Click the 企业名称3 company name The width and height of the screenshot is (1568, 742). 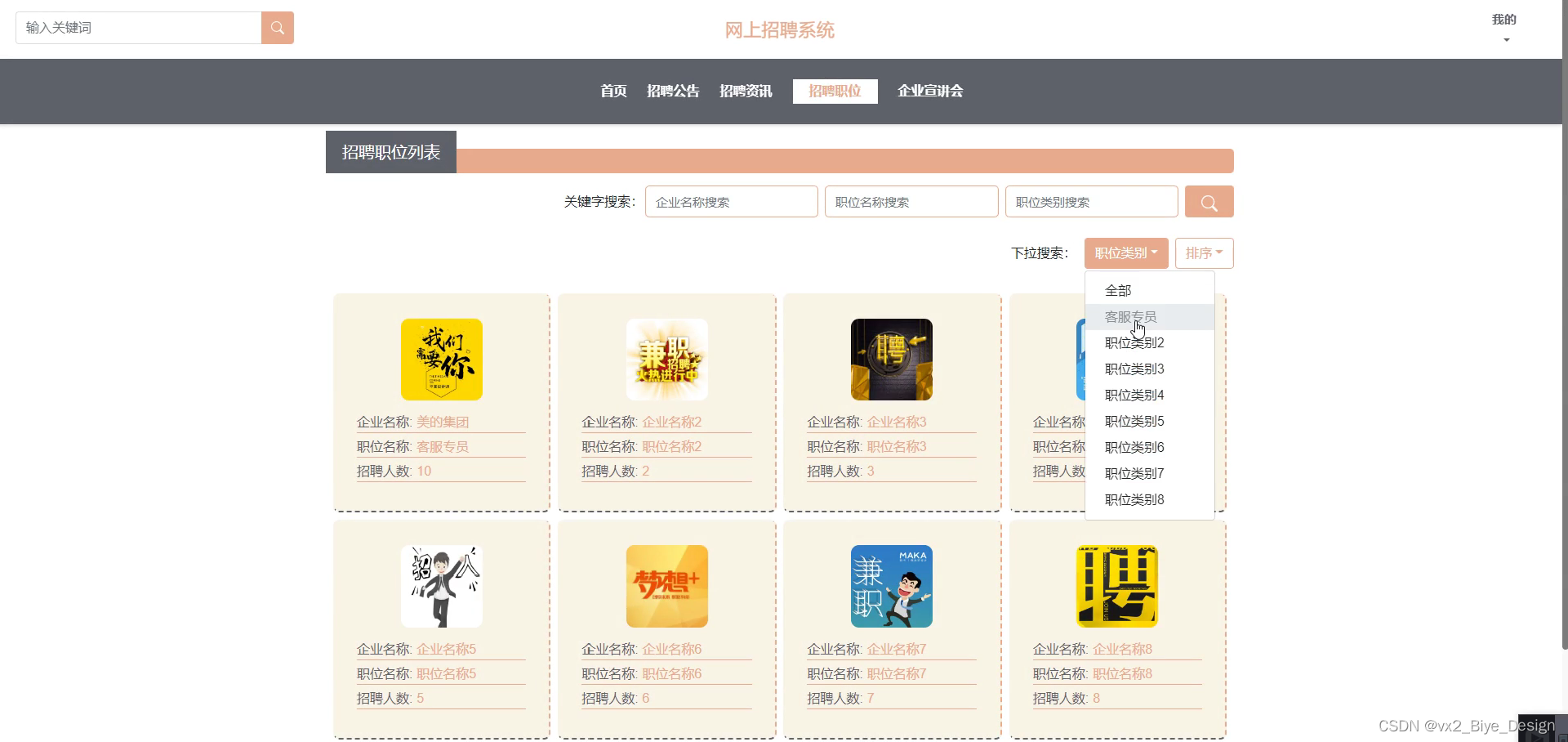coord(897,422)
